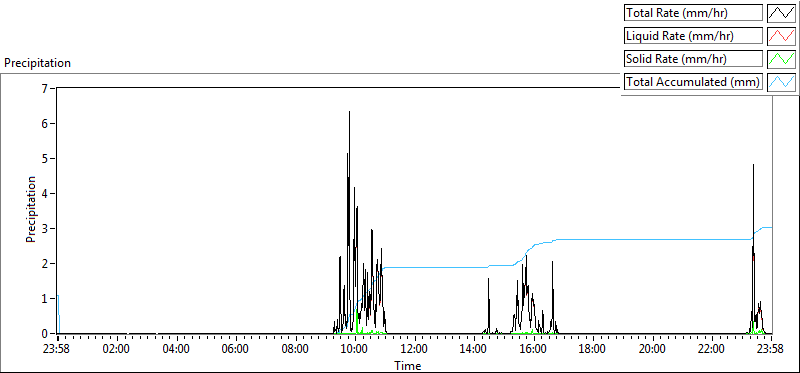The image size is (800, 373).
Task: Click the y-axis tick label 3
Action: tap(44, 228)
